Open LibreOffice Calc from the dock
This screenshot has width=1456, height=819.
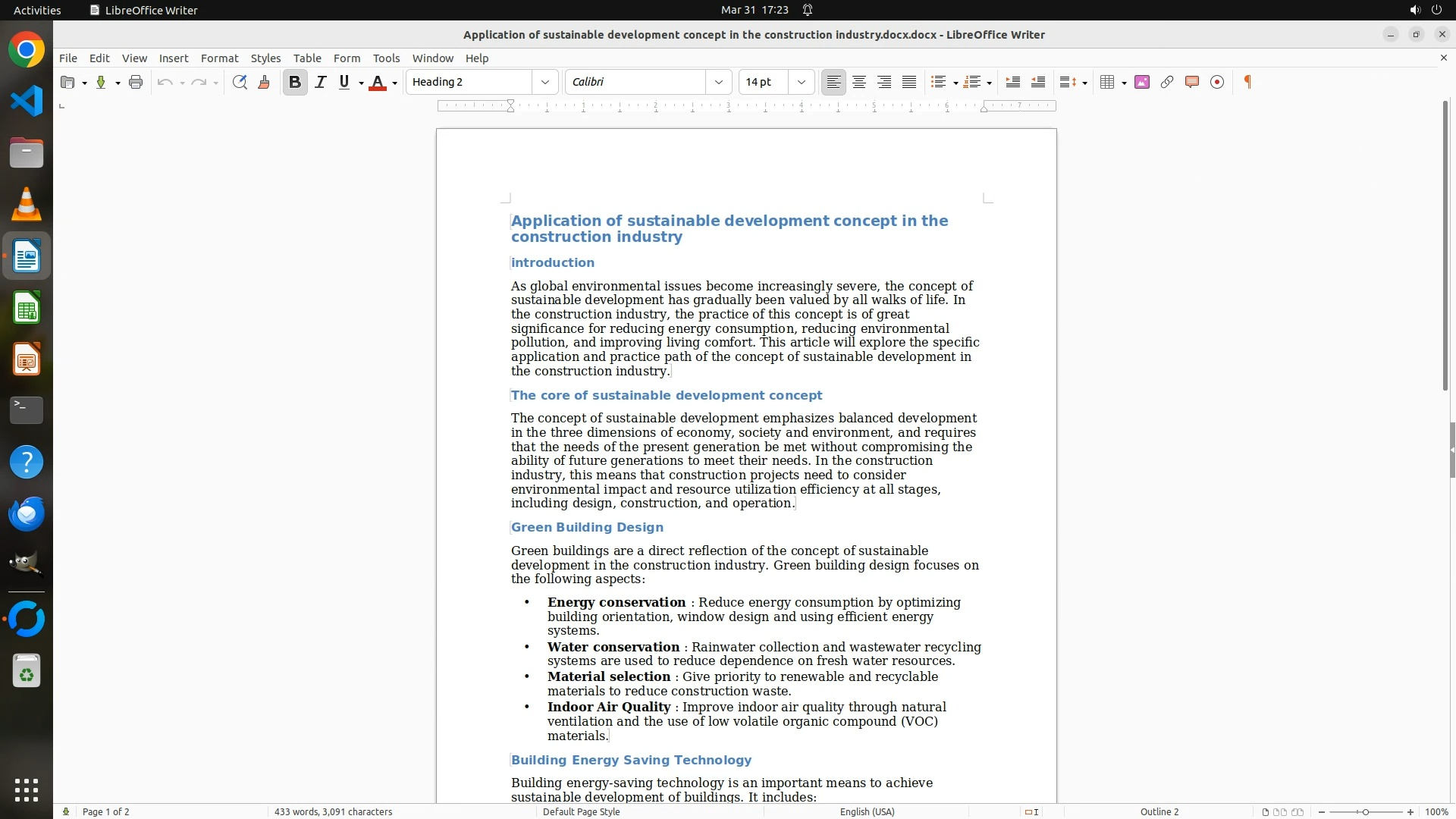click(27, 309)
